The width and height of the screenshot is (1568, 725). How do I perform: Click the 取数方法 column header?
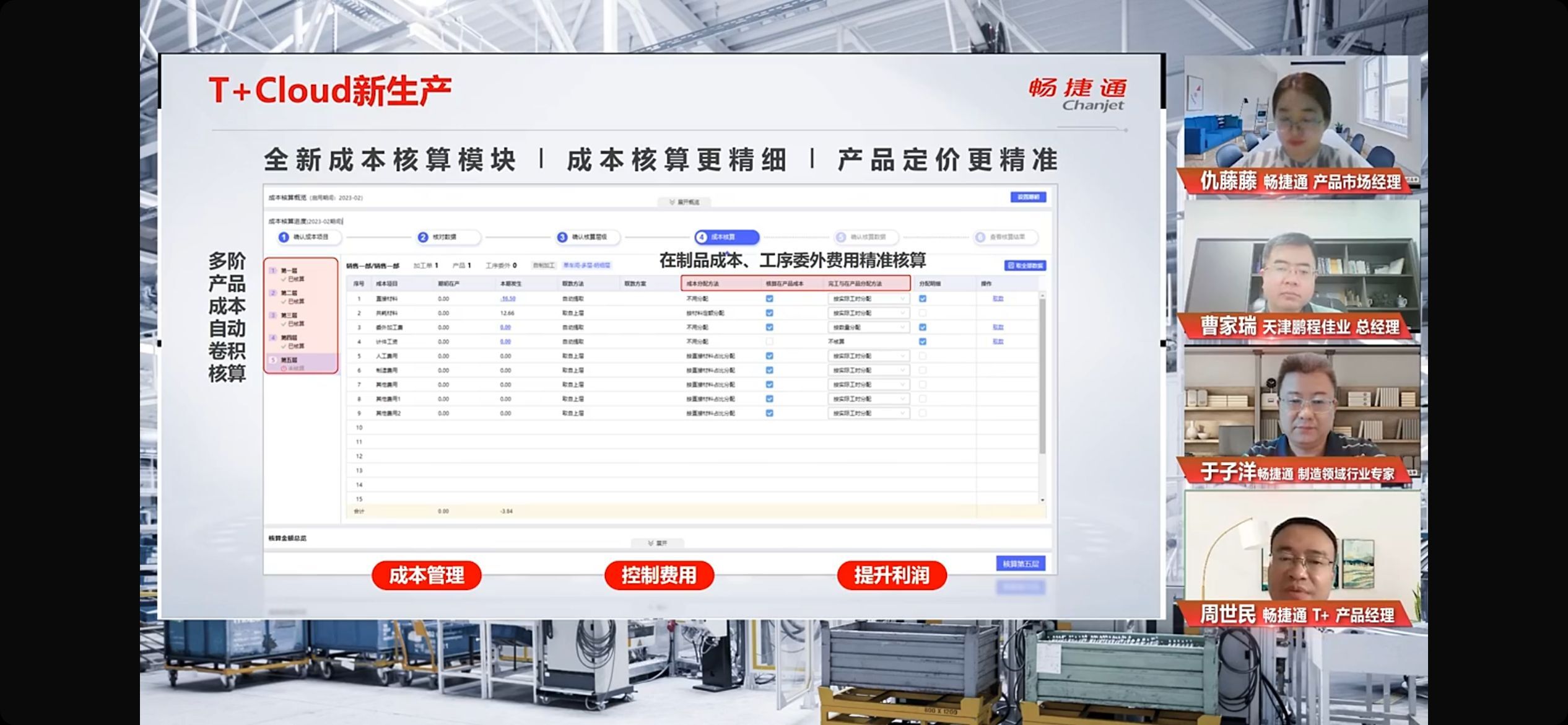pos(573,284)
